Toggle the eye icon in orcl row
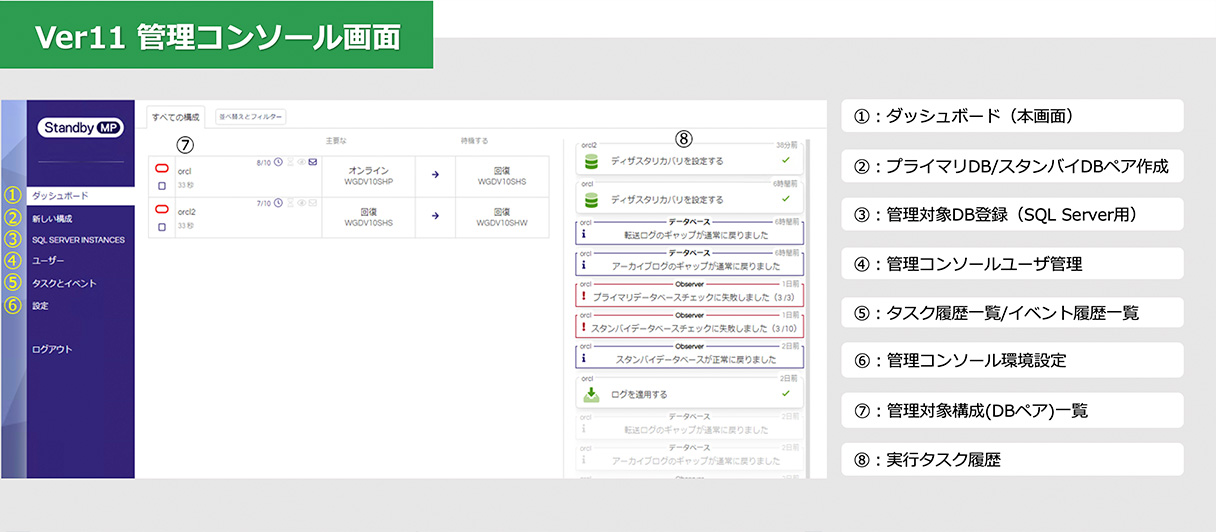The width and height of the screenshot is (1216, 532). coord(301,162)
